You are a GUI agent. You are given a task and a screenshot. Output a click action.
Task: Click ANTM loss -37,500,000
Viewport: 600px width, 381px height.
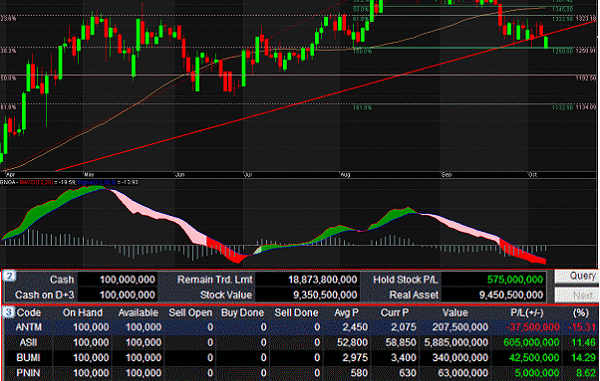click(x=532, y=327)
